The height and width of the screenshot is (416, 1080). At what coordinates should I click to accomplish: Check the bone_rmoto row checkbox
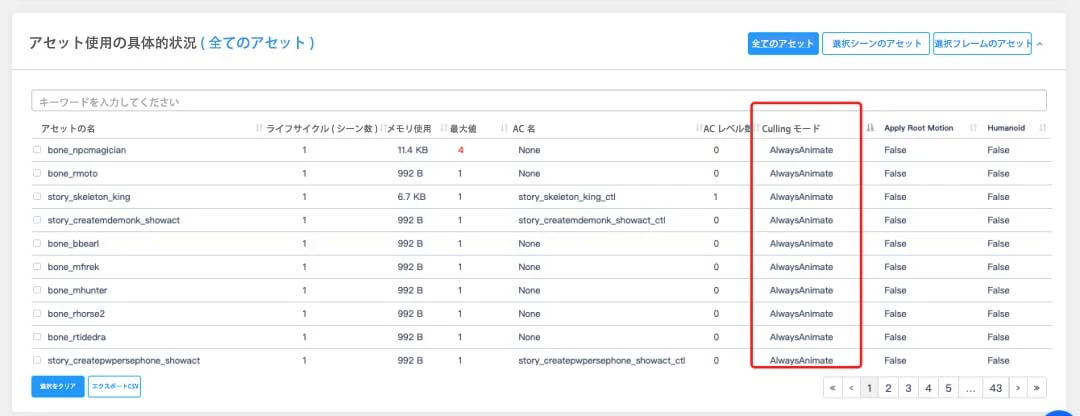pyautogui.click(x=37, y=174)
